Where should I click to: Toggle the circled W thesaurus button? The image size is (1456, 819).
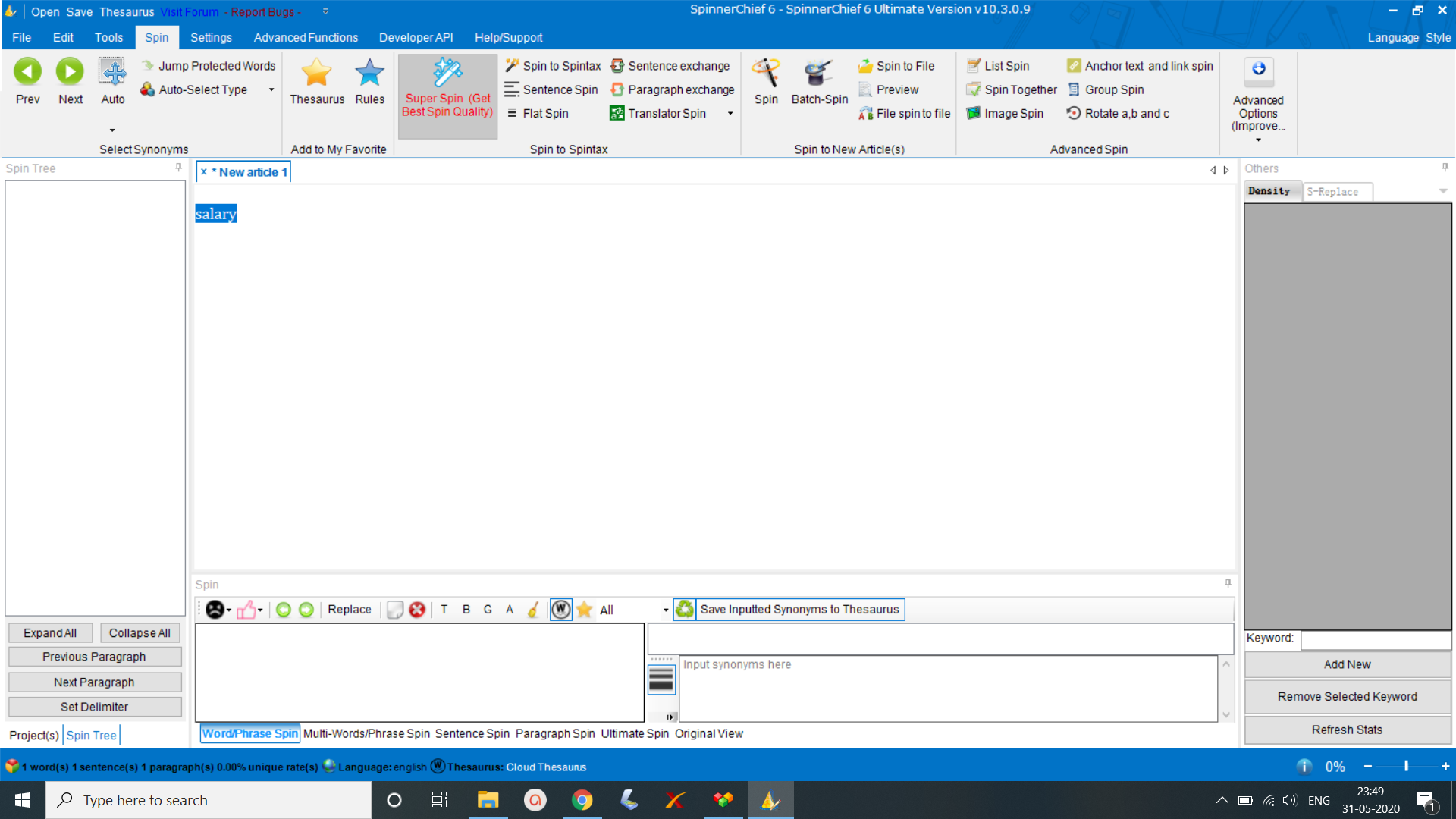tap(560, 610)
